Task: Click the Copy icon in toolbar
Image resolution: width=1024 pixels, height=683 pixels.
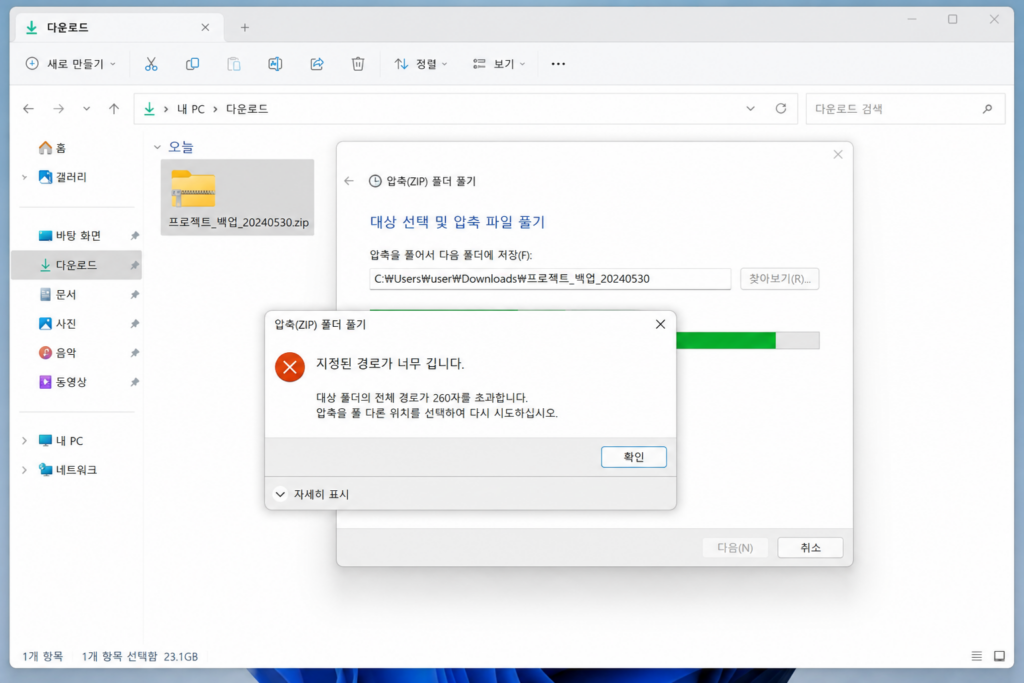Action: point(192,64)
